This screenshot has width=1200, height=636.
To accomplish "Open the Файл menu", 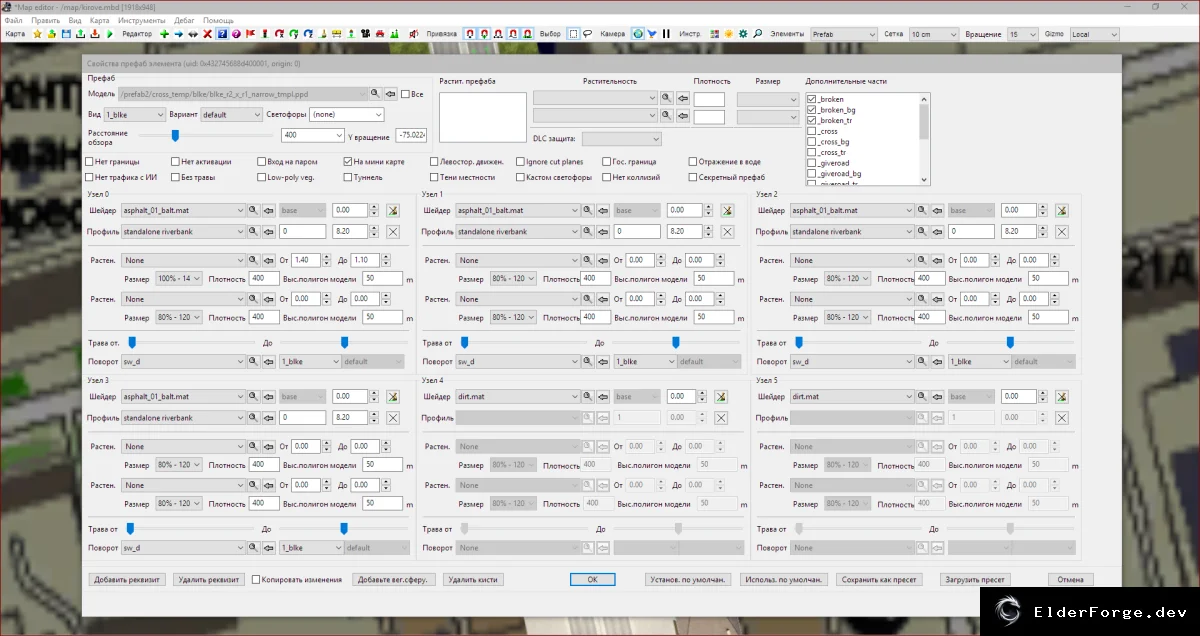I will tap(14, 20).
